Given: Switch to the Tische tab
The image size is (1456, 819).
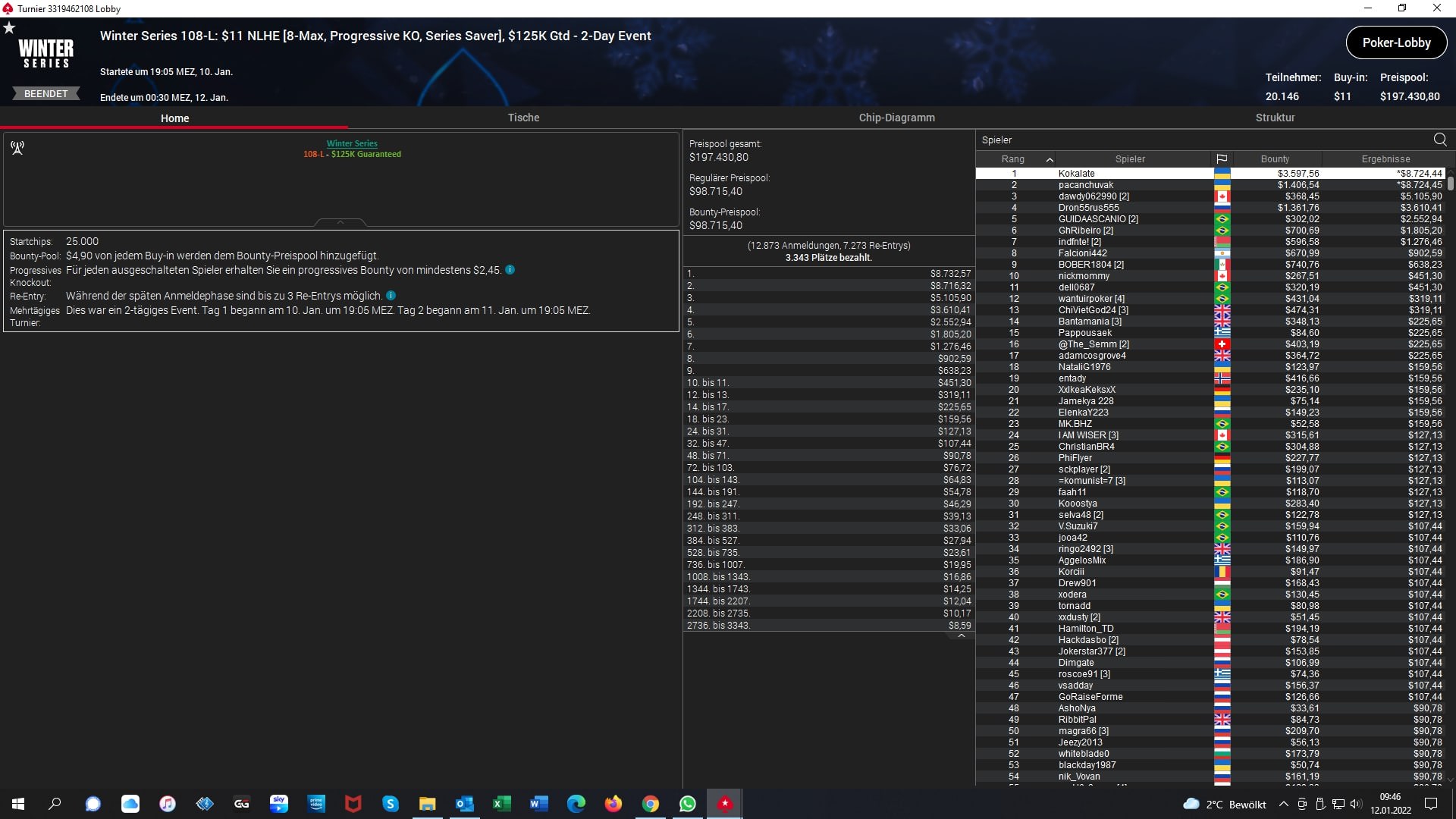Looking at the screenshot, I should tap(523, 118).
